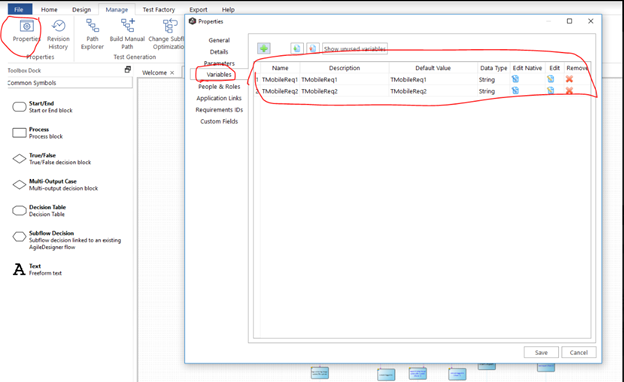The image size is (624, 382).
Task: Sort by the Name column header
Action: click(280, 68)
